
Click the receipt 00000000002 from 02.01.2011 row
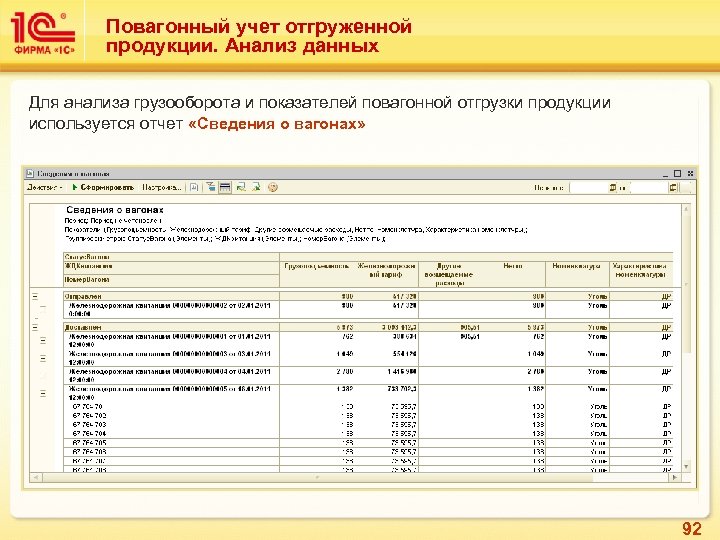(368, 309)
